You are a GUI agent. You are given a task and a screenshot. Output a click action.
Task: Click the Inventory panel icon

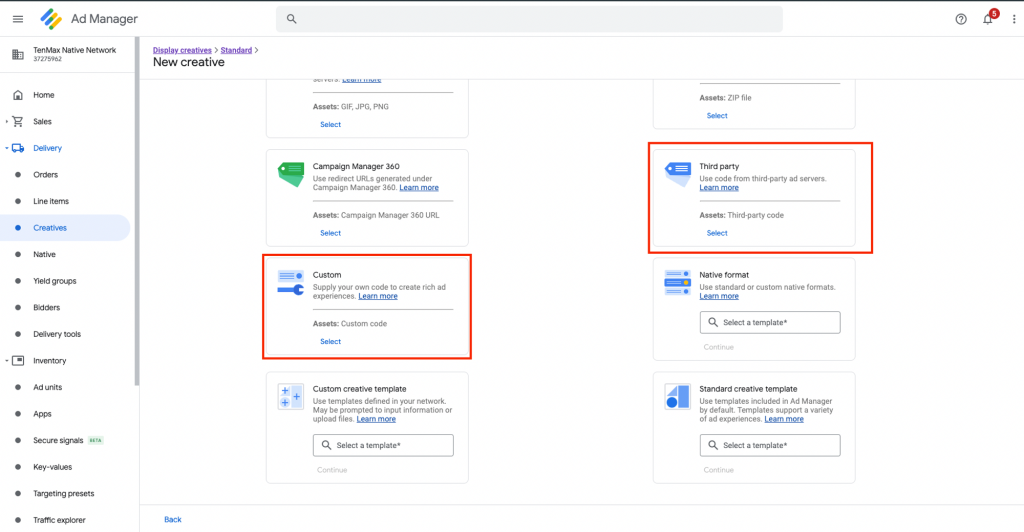(18, 360)
